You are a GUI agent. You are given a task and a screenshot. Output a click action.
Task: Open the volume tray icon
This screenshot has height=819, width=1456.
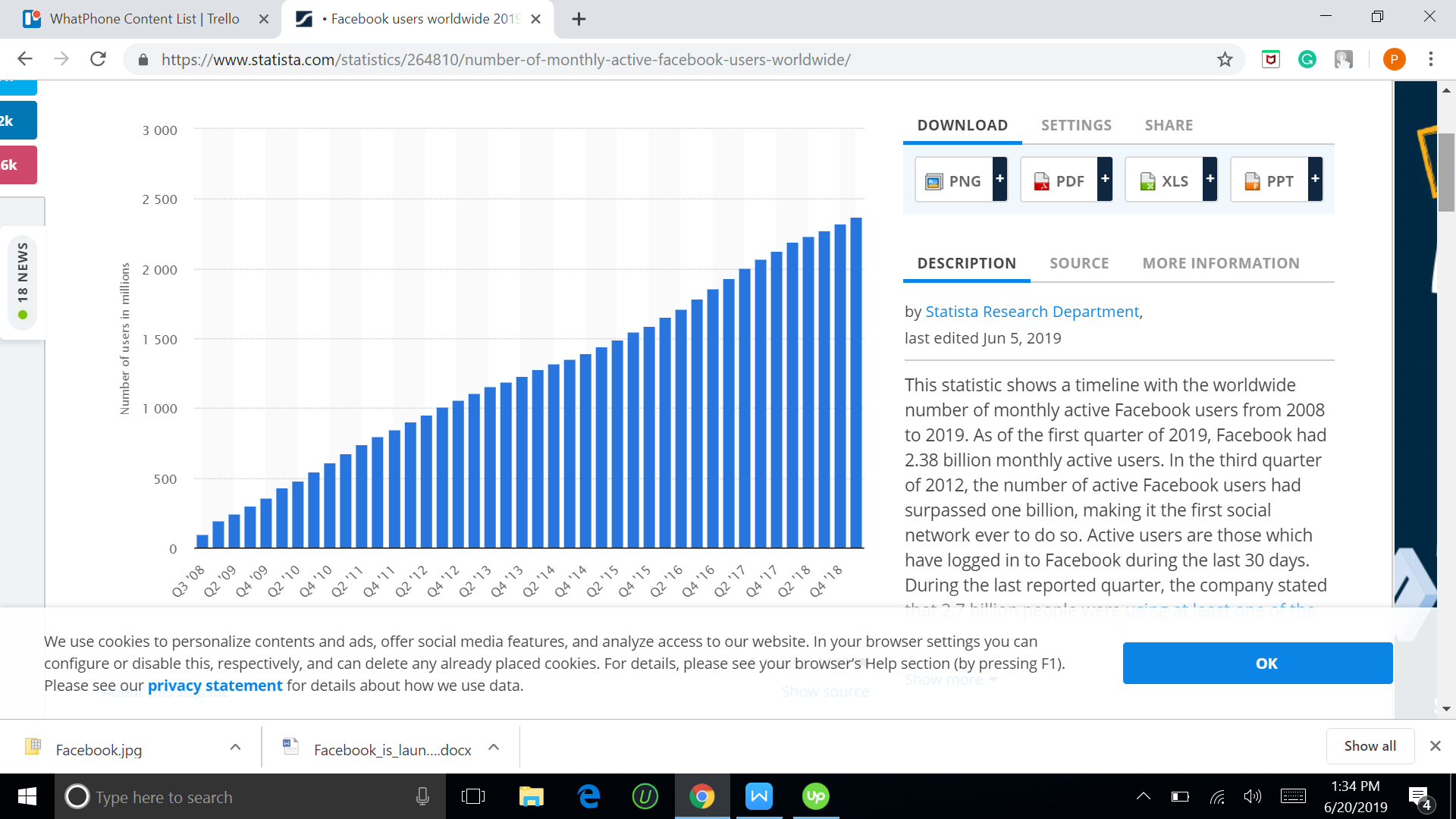[x=1253, y=796]
